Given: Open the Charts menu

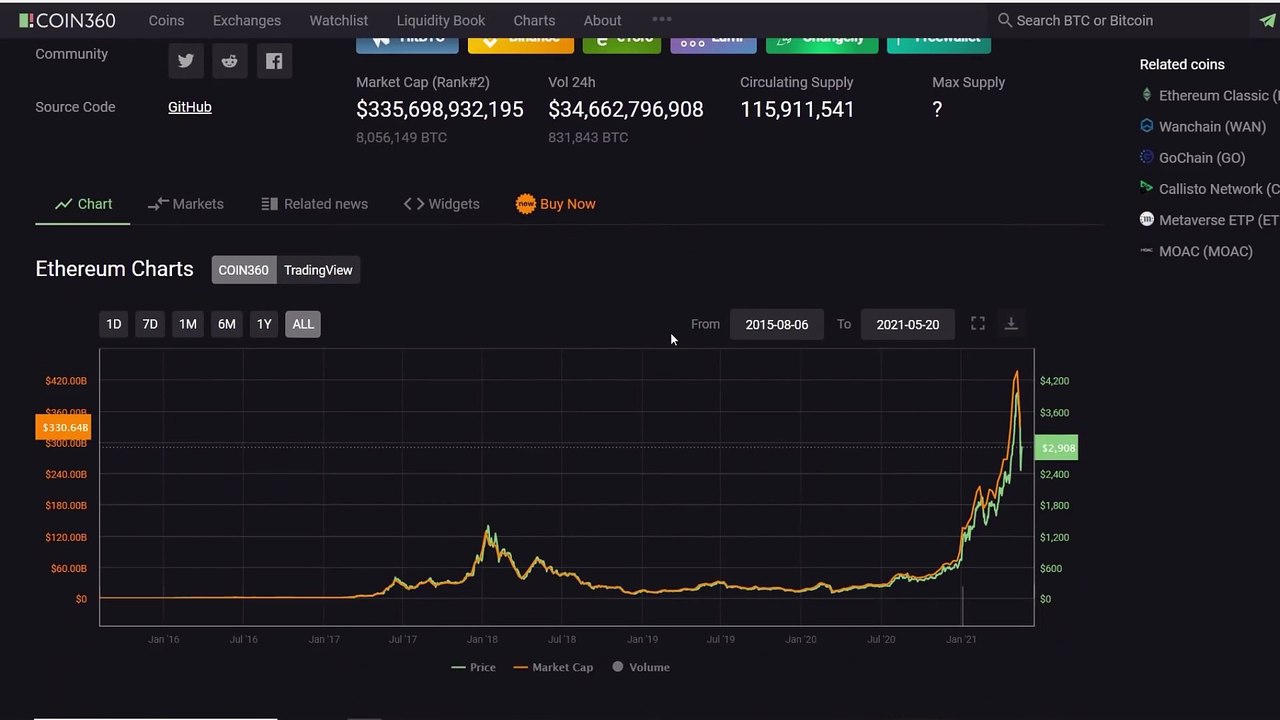Looking at the screenshot, I should pyautogui.click(x=534, y=20).
